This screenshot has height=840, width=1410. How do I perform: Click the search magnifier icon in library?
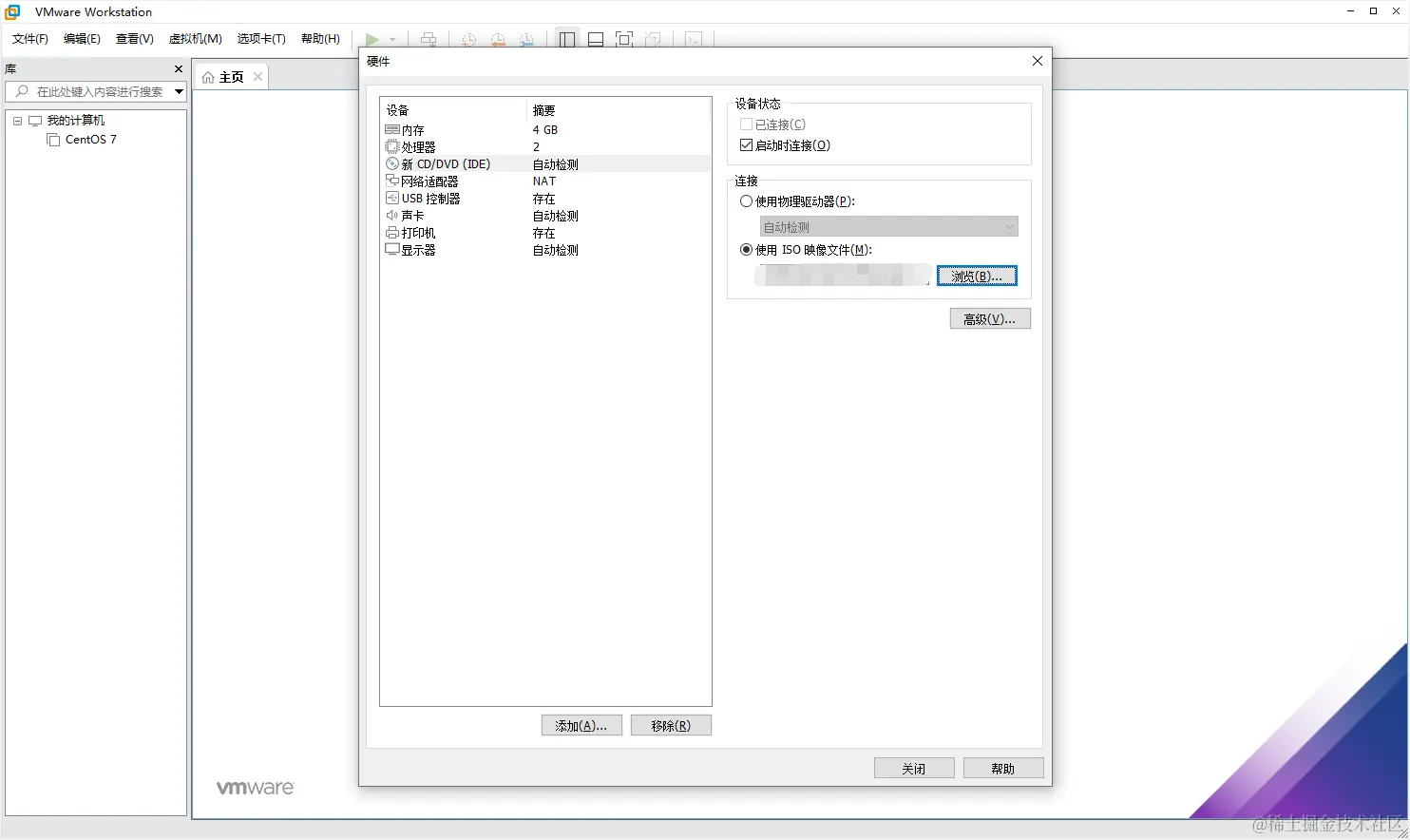22,91
